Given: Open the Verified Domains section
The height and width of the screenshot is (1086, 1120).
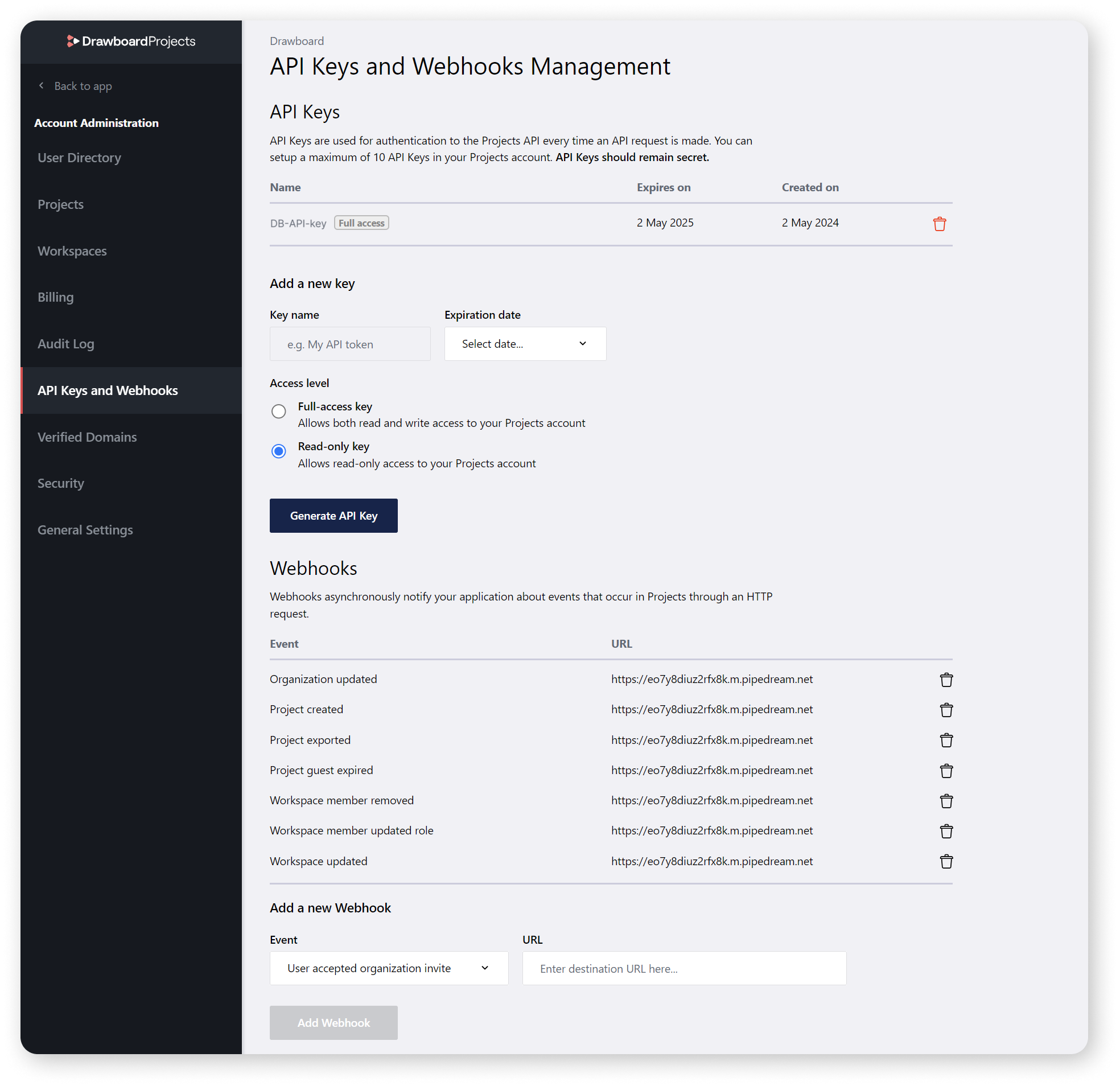Looking at the screenshot, I should pos(131,437).
